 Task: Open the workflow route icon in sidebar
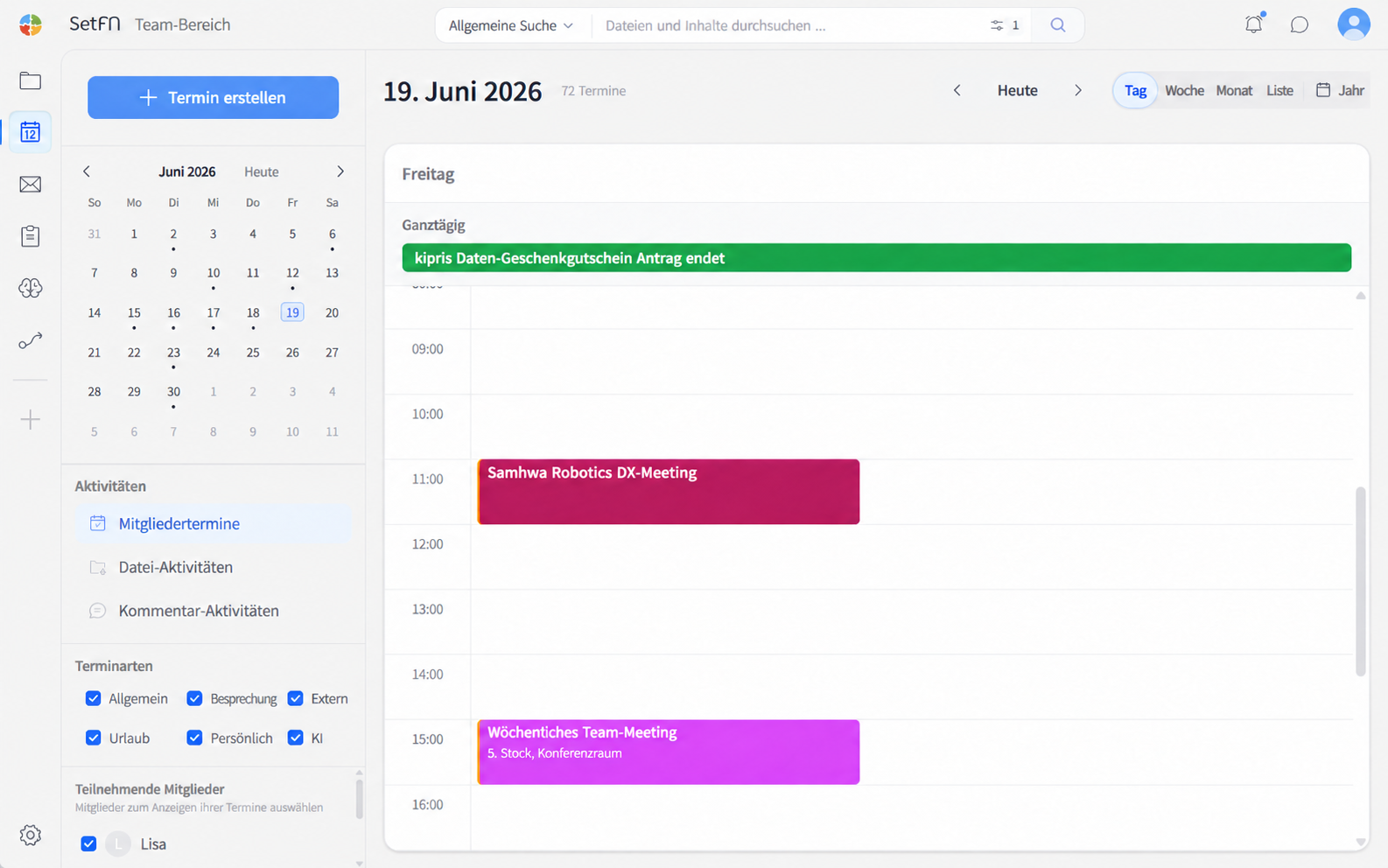tap(31, 340)
